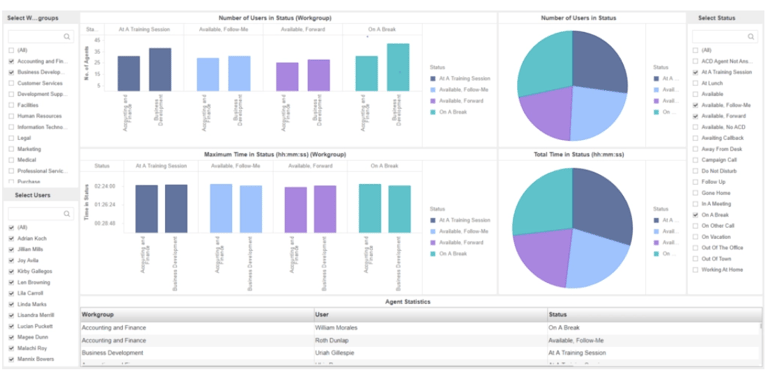Viewport: 770px width, 372px height.
Task: Uncheck user Lucian Puckett
Action: click(x=11, y=326)
